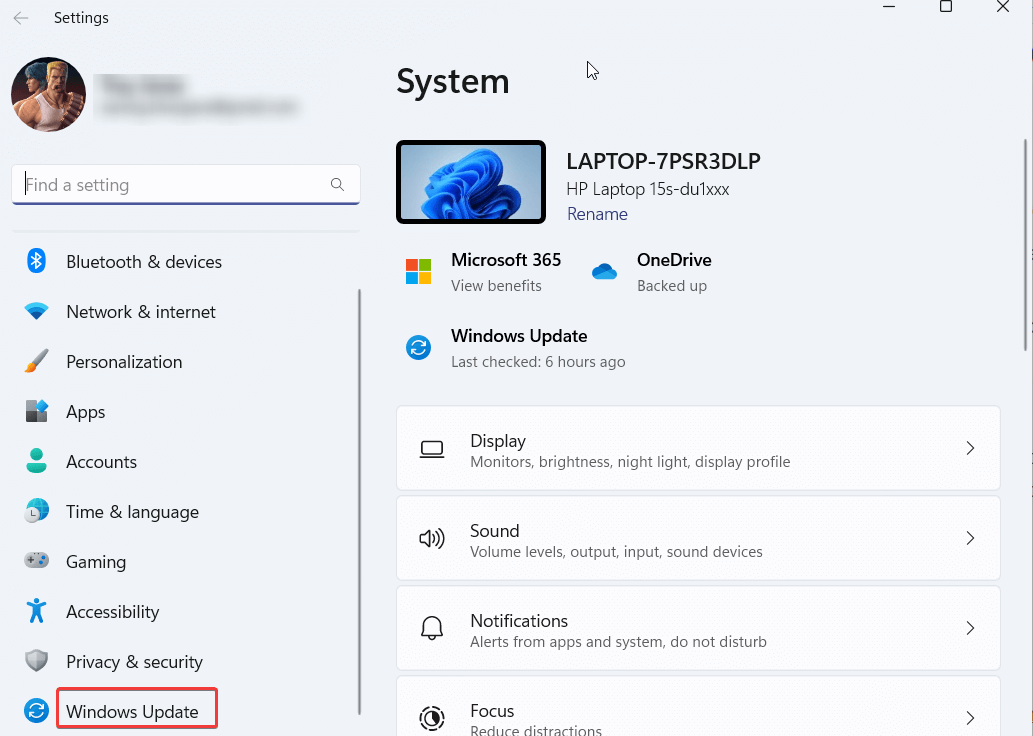Image resolution: width=1033 pixels, height=736 pixels.
Task: Rename the LAPTOP-7PSR3DLP device
Action: tap(596, 214)
